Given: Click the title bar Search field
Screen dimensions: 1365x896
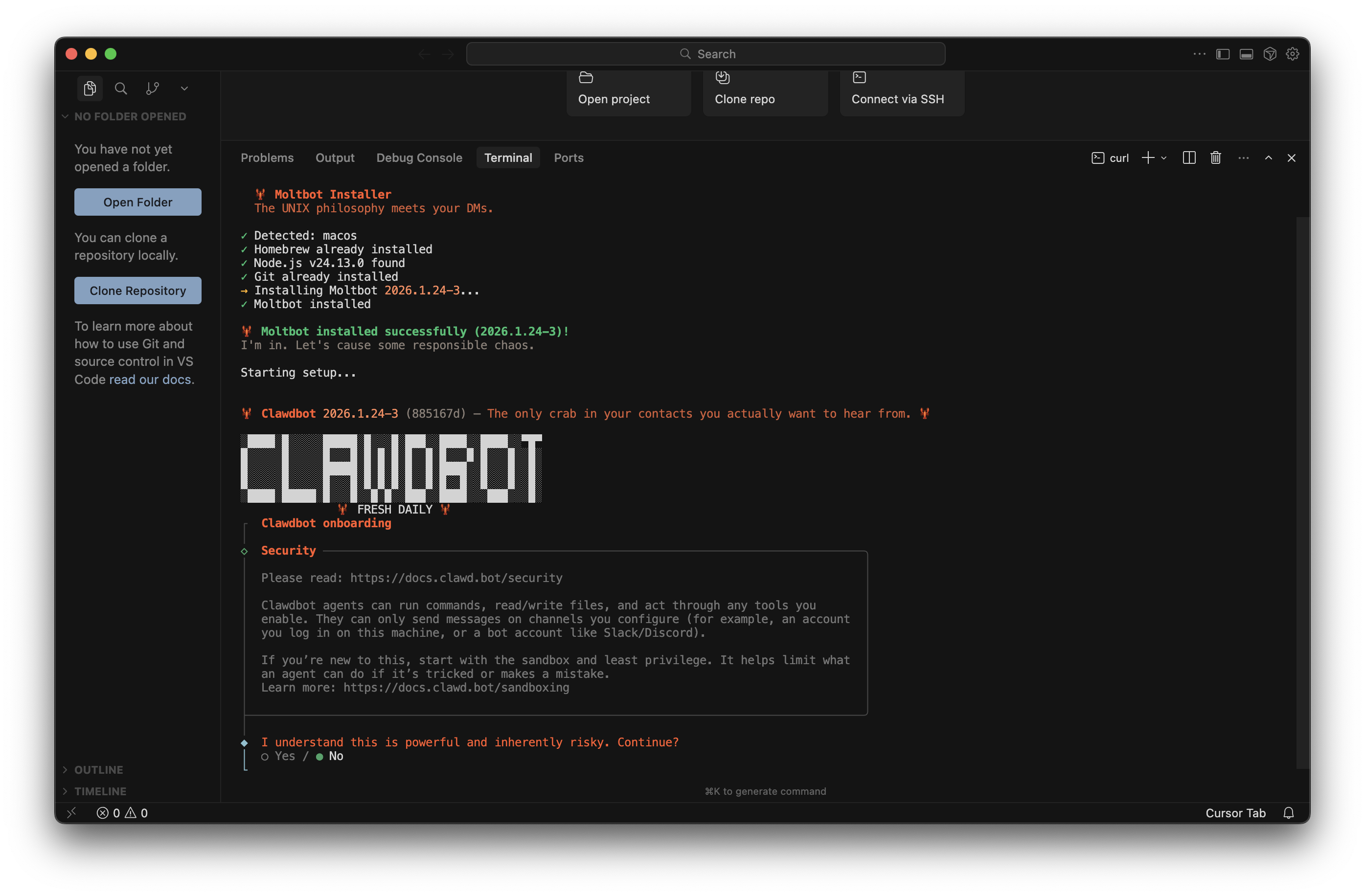Looking at the screenshot, I should pyautogui.click(x=705, y=54).
